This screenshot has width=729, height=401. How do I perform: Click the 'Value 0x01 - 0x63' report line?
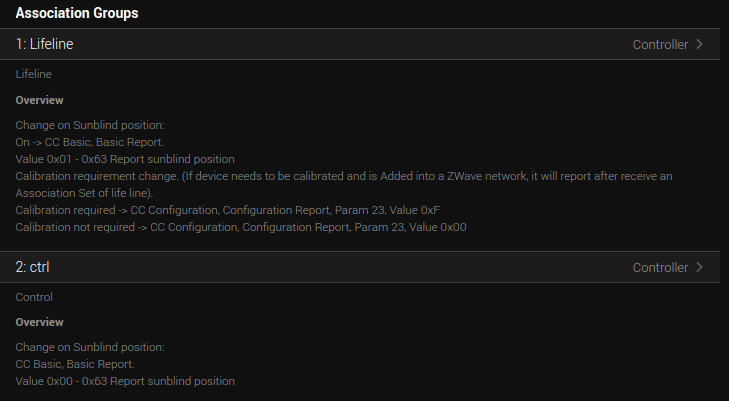click(125, 159)
